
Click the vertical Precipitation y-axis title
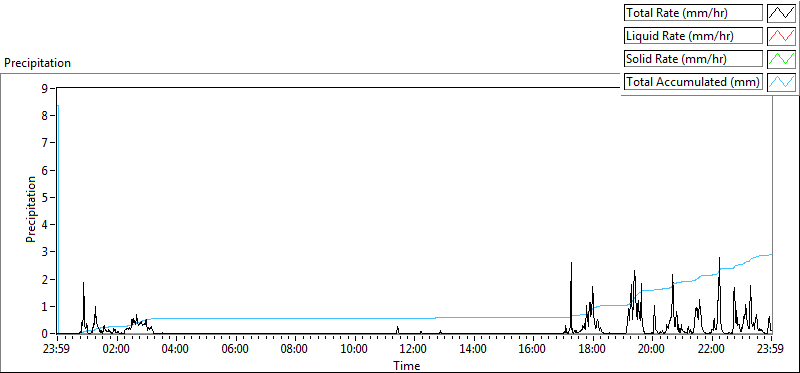click(31, 209)
